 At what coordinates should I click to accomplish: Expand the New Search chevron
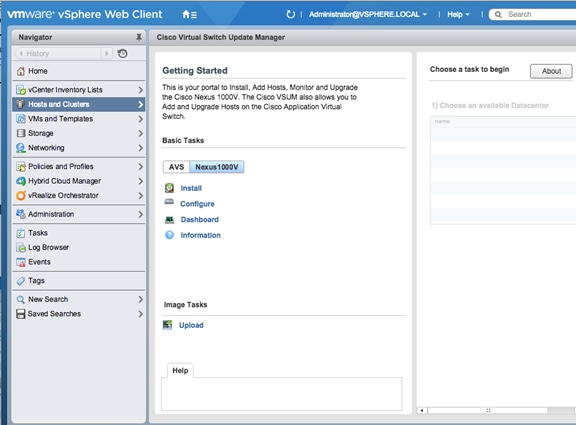coord(140,299)
